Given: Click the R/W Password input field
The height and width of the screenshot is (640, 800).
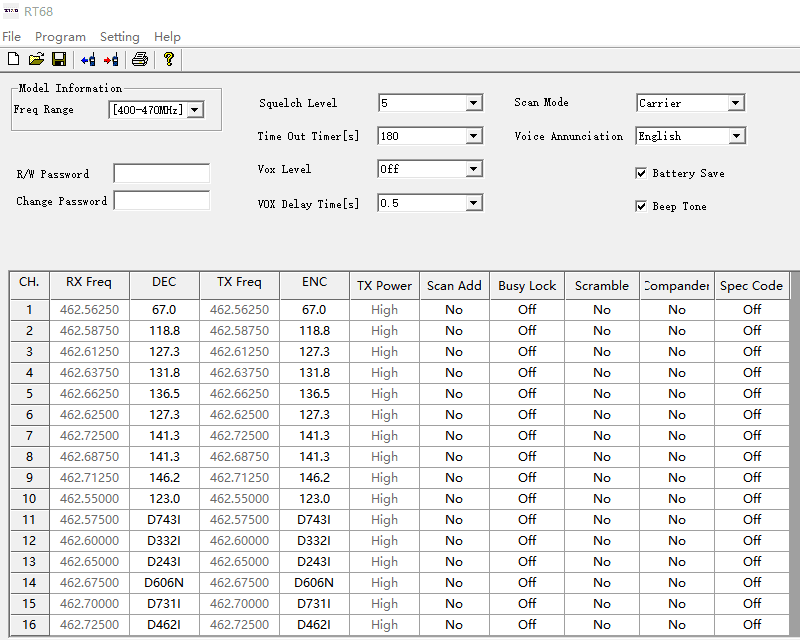Looking at the screenshot, I should click(x=162, y=174).
